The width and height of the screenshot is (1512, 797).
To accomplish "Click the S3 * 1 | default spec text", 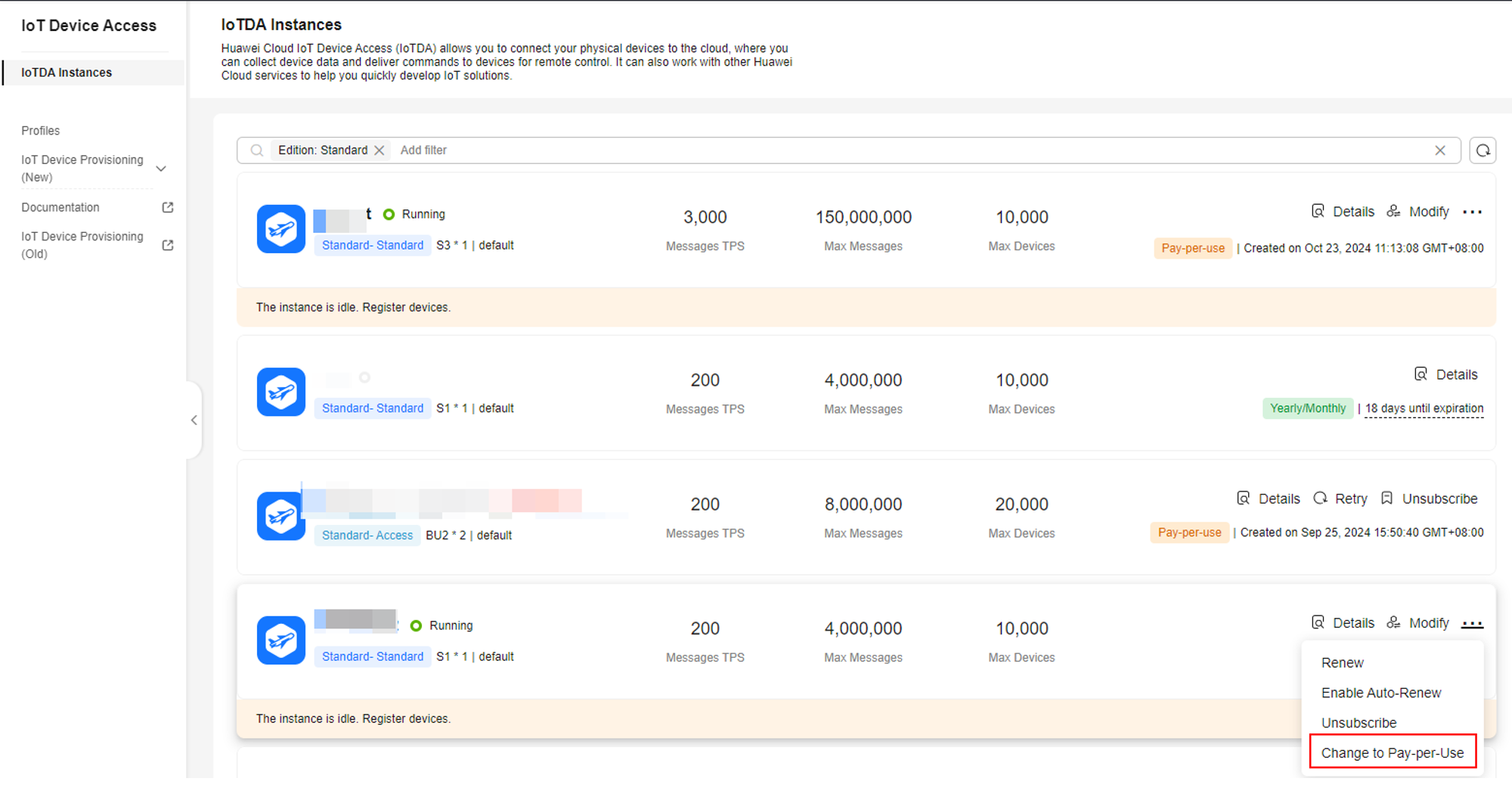I will (475, 245).
